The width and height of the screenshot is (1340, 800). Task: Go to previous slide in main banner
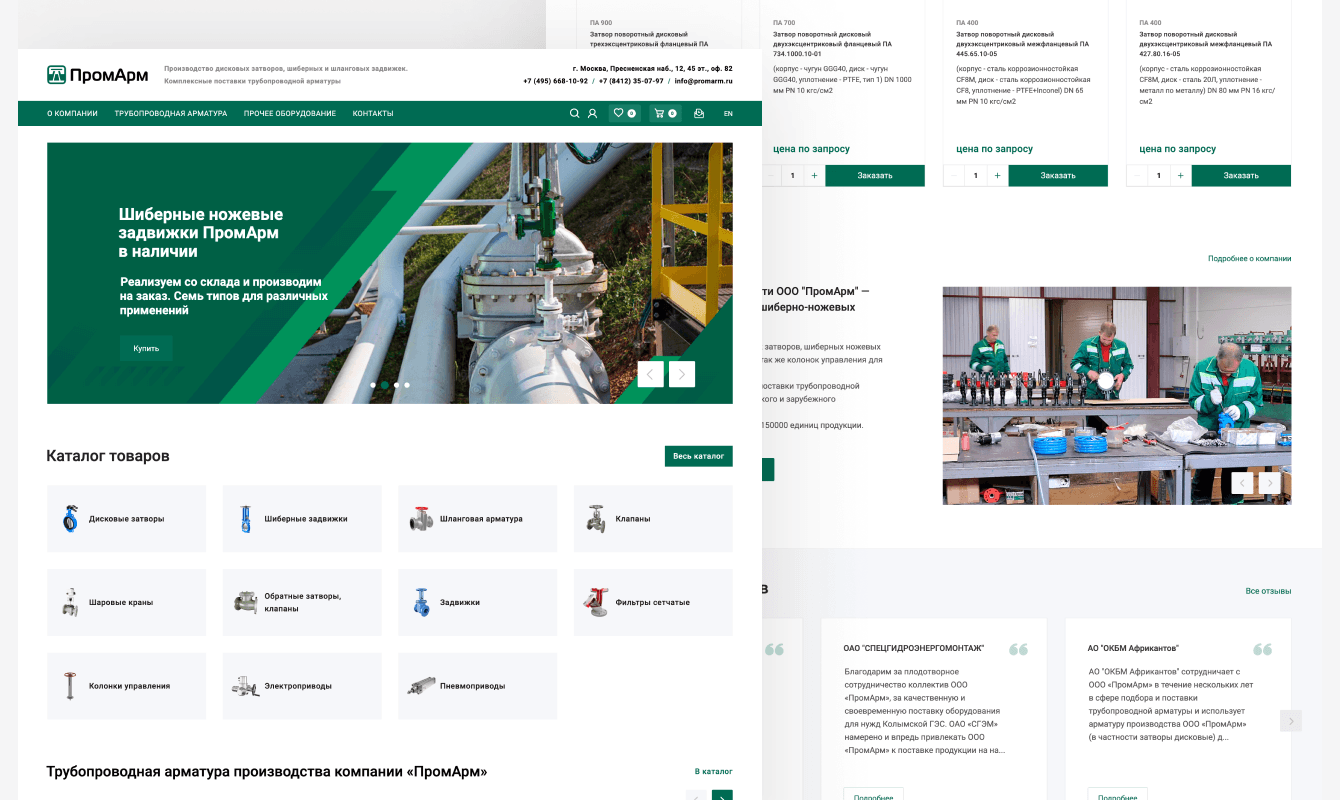pos(650,374)
